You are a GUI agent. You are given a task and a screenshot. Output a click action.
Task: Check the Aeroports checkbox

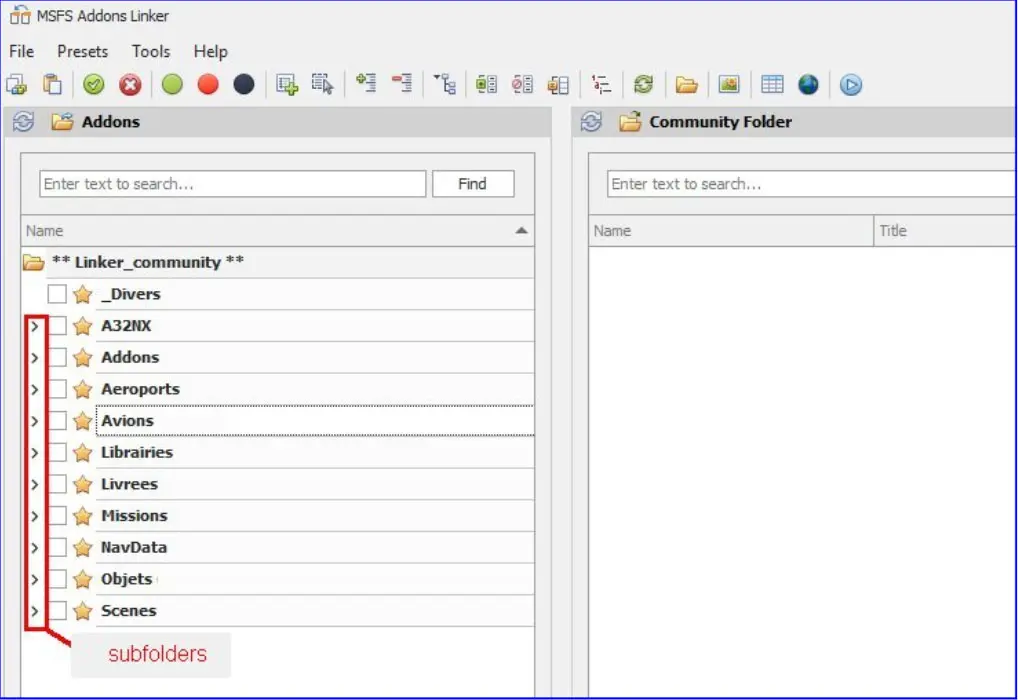pyautogui.click(x=57, y=389)
